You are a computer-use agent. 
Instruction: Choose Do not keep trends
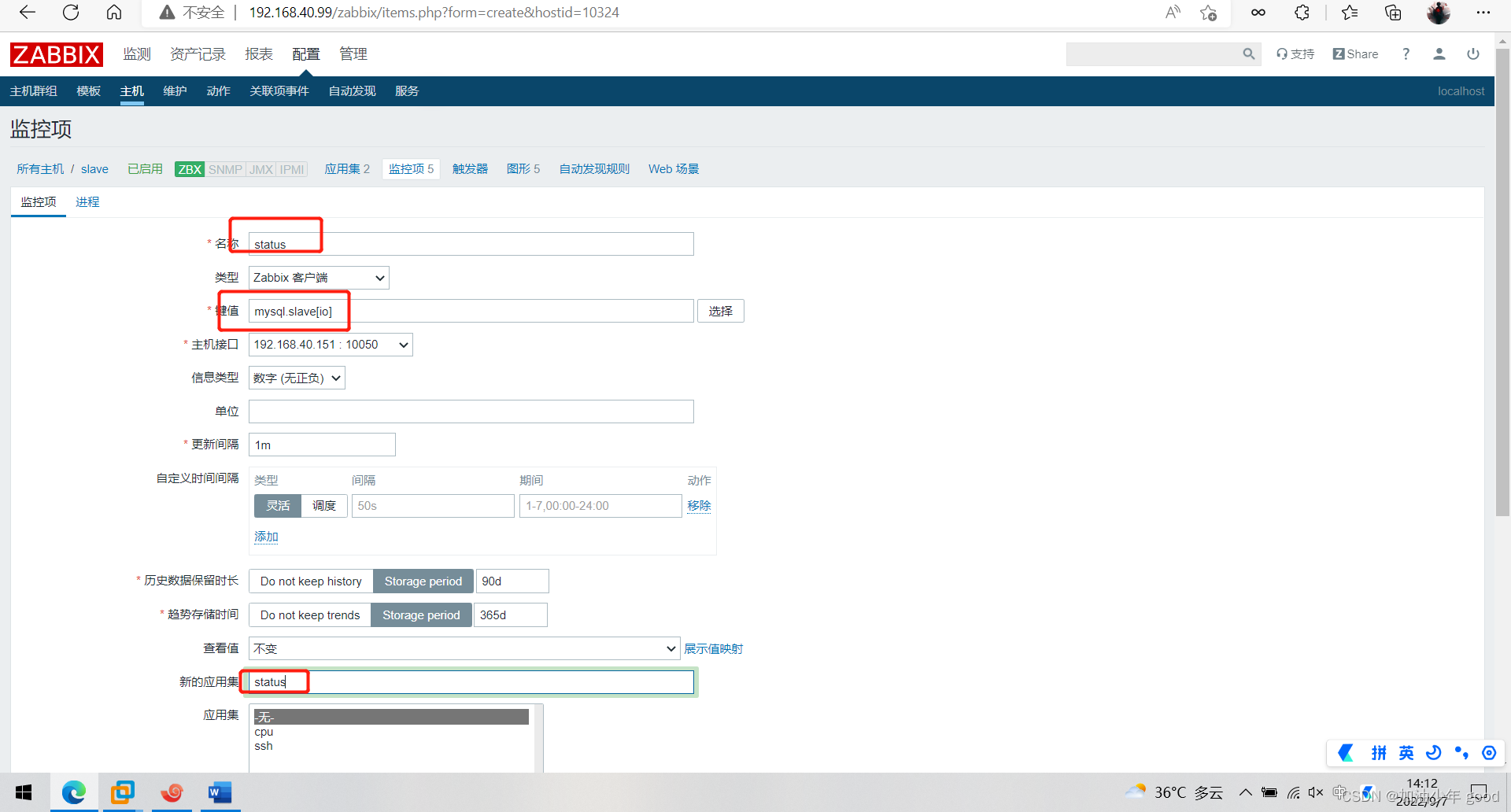tap(310, 615)
